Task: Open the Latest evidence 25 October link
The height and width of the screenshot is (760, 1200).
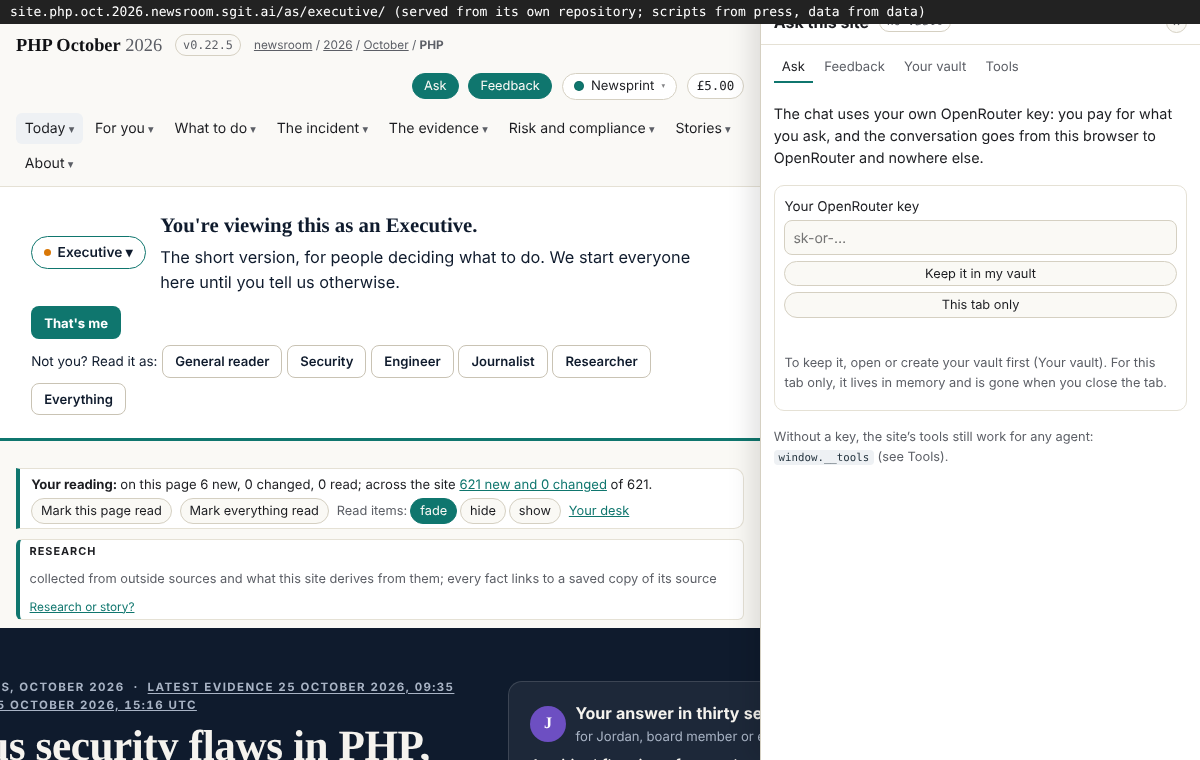Action: 300,687
